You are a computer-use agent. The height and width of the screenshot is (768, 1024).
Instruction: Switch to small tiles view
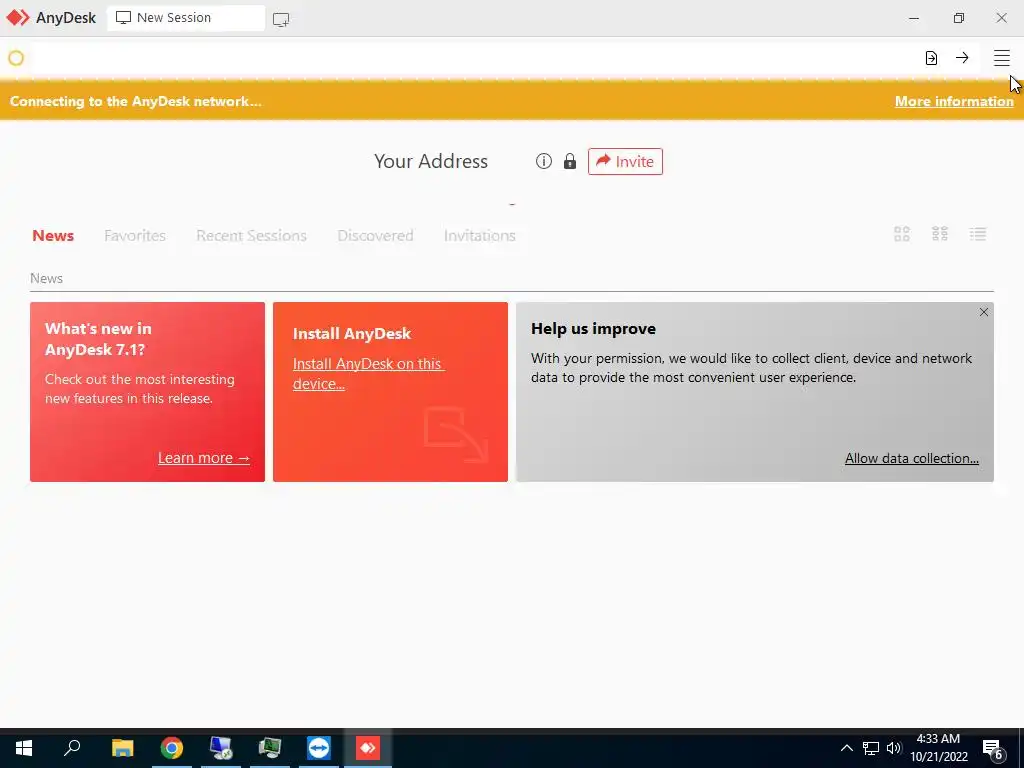940,234
